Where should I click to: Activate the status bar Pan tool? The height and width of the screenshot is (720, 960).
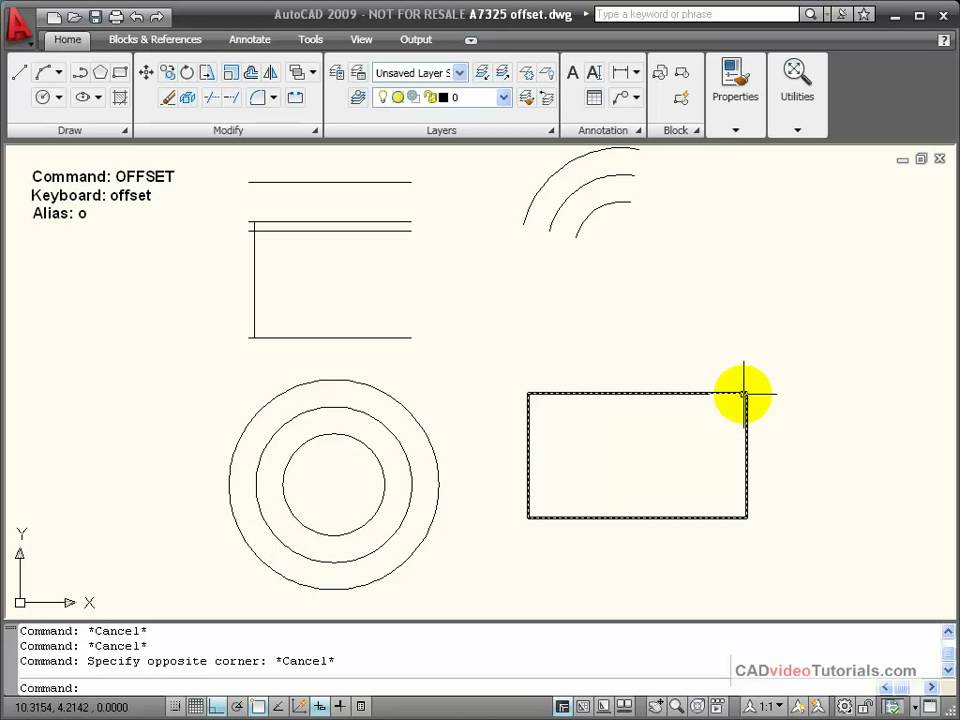point(656,707)
